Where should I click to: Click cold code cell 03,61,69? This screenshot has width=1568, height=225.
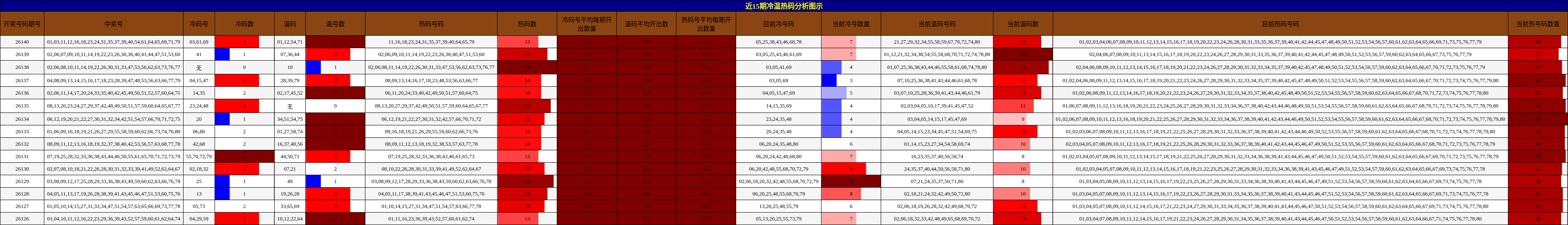coord(198,42)
